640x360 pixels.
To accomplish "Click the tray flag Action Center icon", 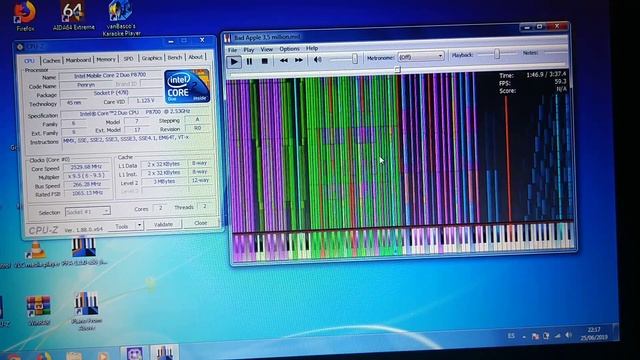I will [535, 336].
